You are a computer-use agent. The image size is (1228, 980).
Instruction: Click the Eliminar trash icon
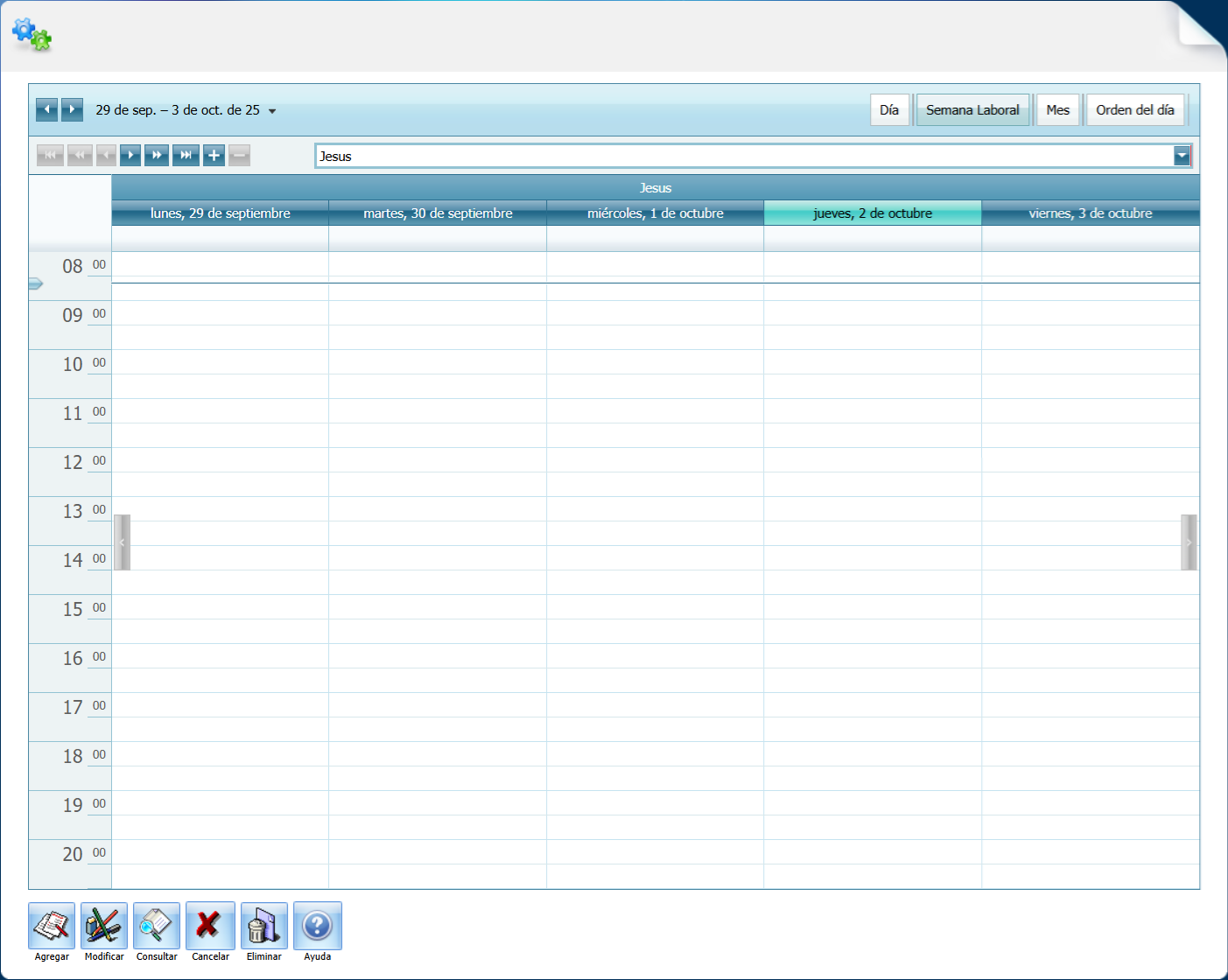click(263, 926)
